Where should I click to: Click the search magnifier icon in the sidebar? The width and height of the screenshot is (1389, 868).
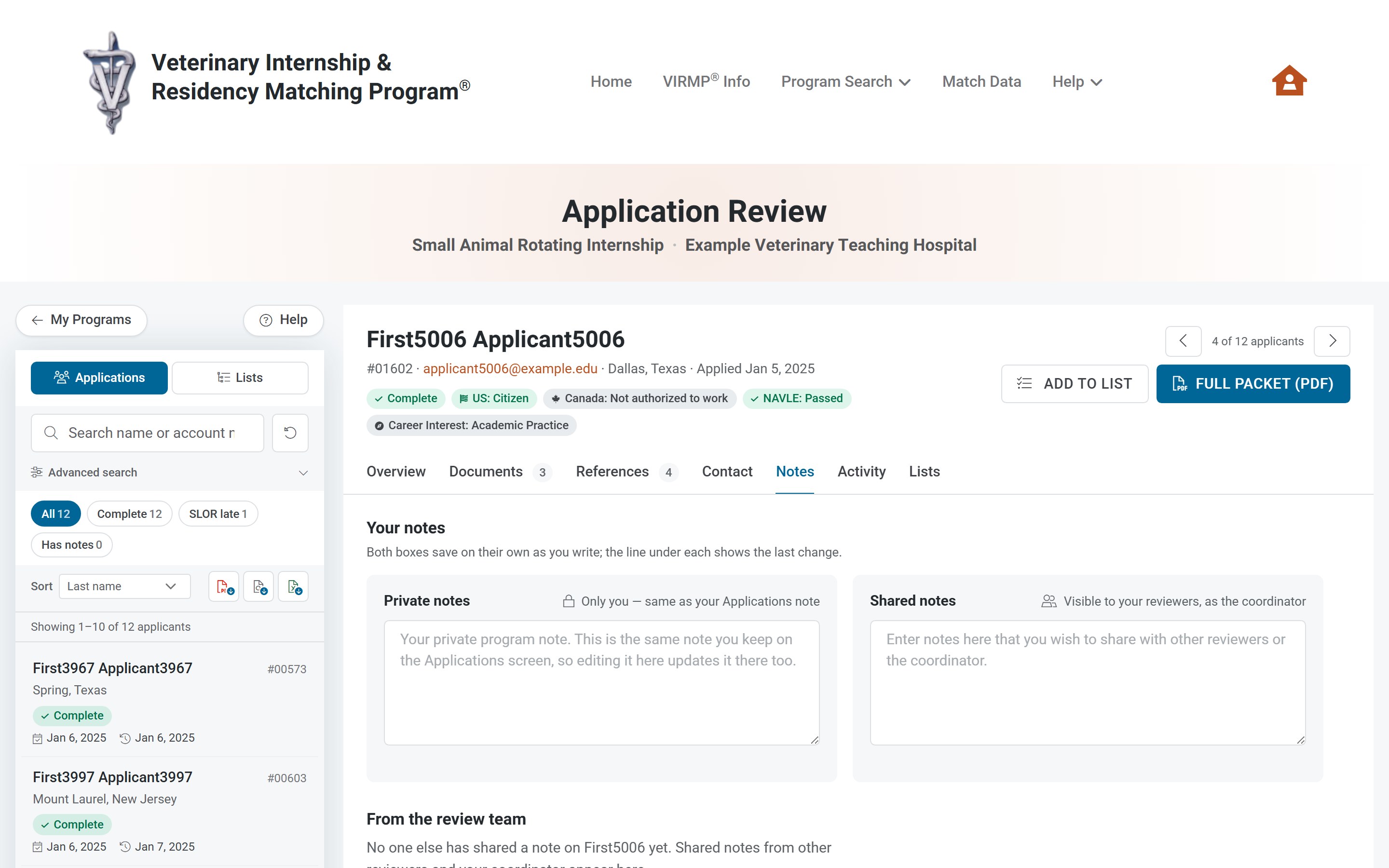pyautogui.click(x=51, y=433)
